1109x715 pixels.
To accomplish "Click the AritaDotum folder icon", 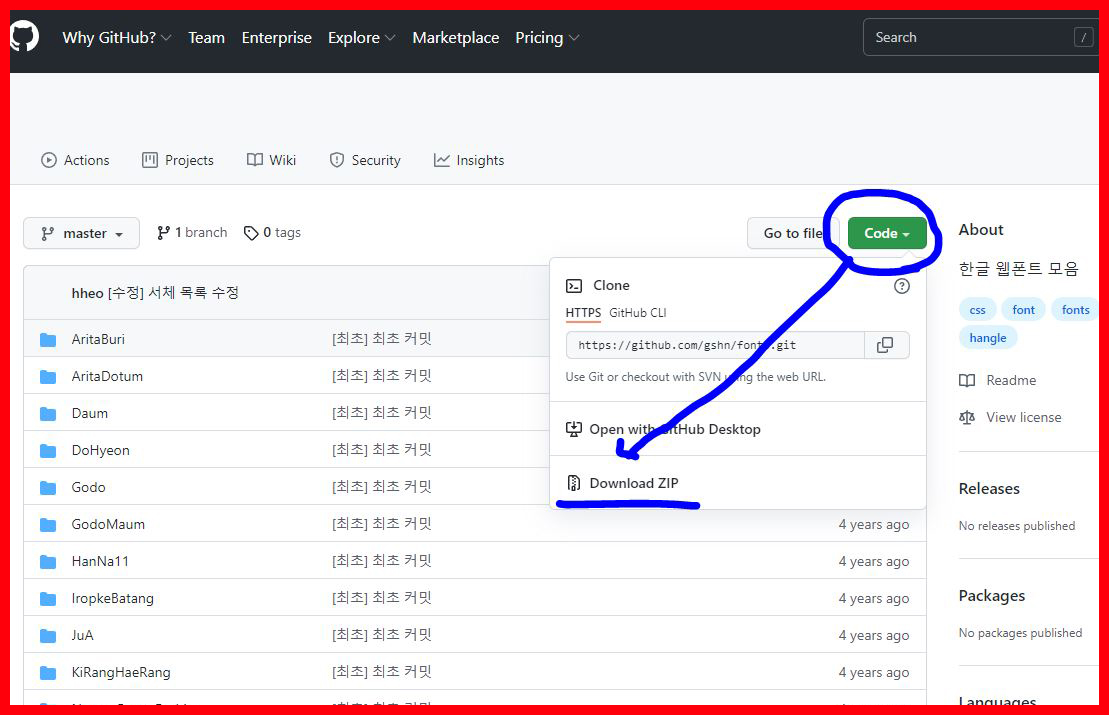I will 48,376.
